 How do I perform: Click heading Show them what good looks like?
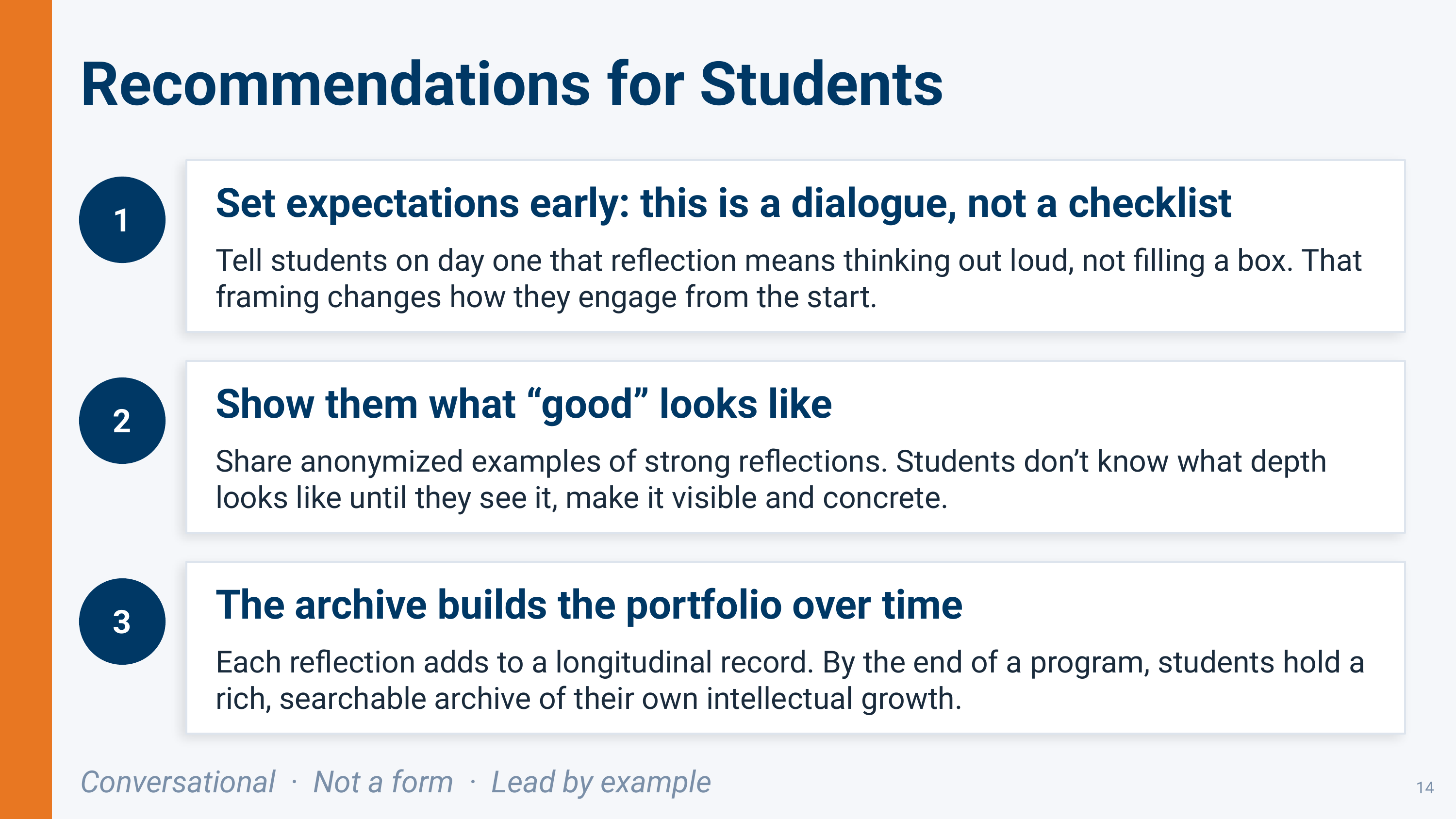pyautogui.click(x=523, y=404)
